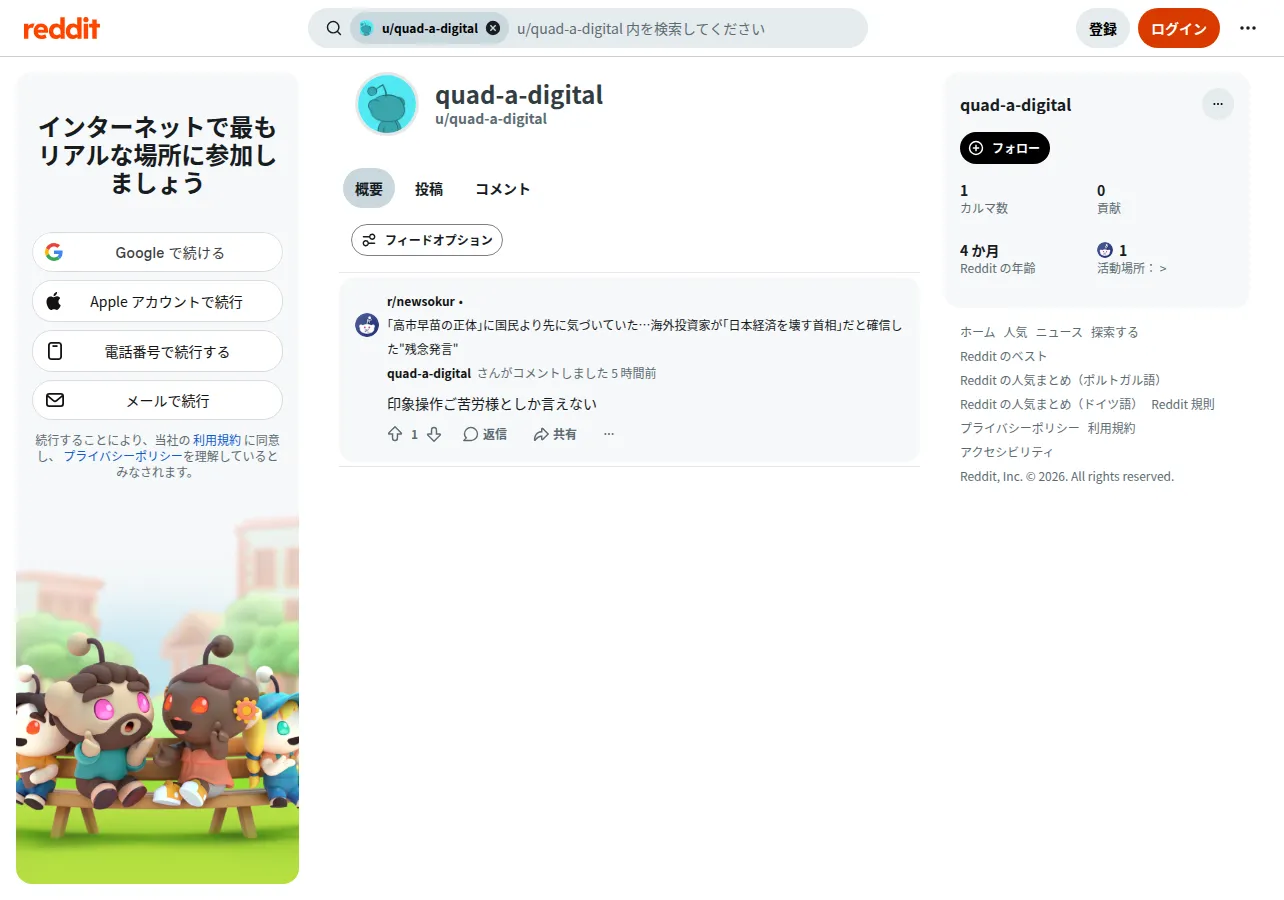Click the 印象操作ご苦労様としか言えない comment text
This screenshot has height=900, width=1284.
click(492, 404)
